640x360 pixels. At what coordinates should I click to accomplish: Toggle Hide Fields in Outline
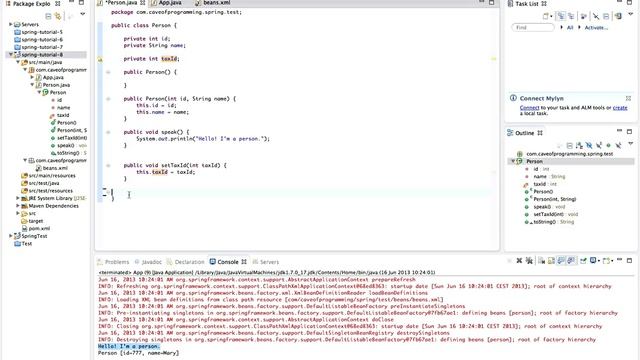click(x=589, y=145)
